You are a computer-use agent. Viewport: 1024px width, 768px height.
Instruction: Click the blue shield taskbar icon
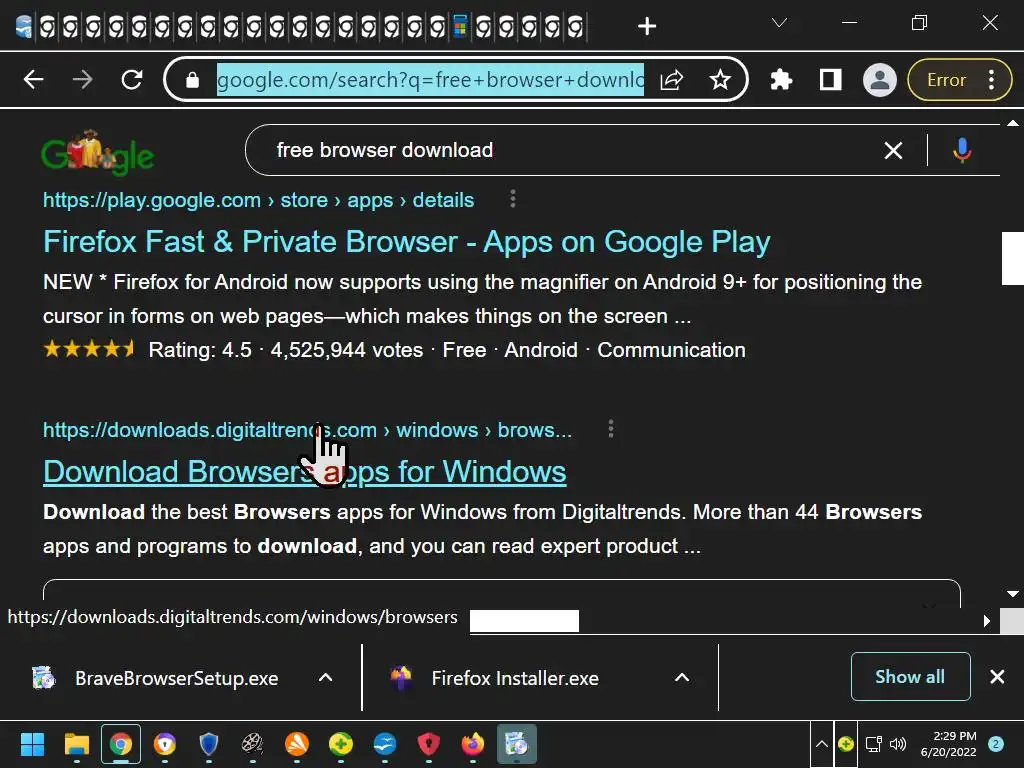[x=208, y=744]
